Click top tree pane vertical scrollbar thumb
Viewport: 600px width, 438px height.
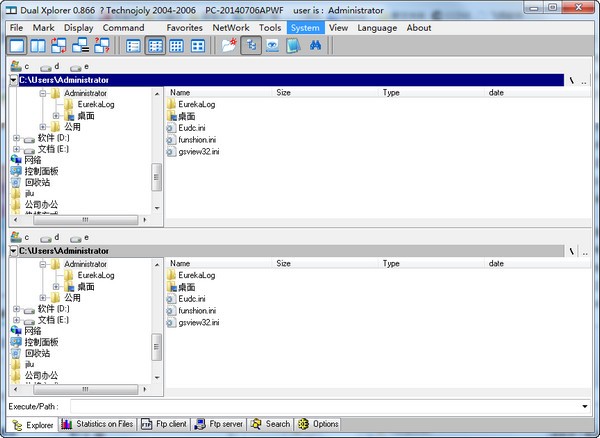point(157,177)
